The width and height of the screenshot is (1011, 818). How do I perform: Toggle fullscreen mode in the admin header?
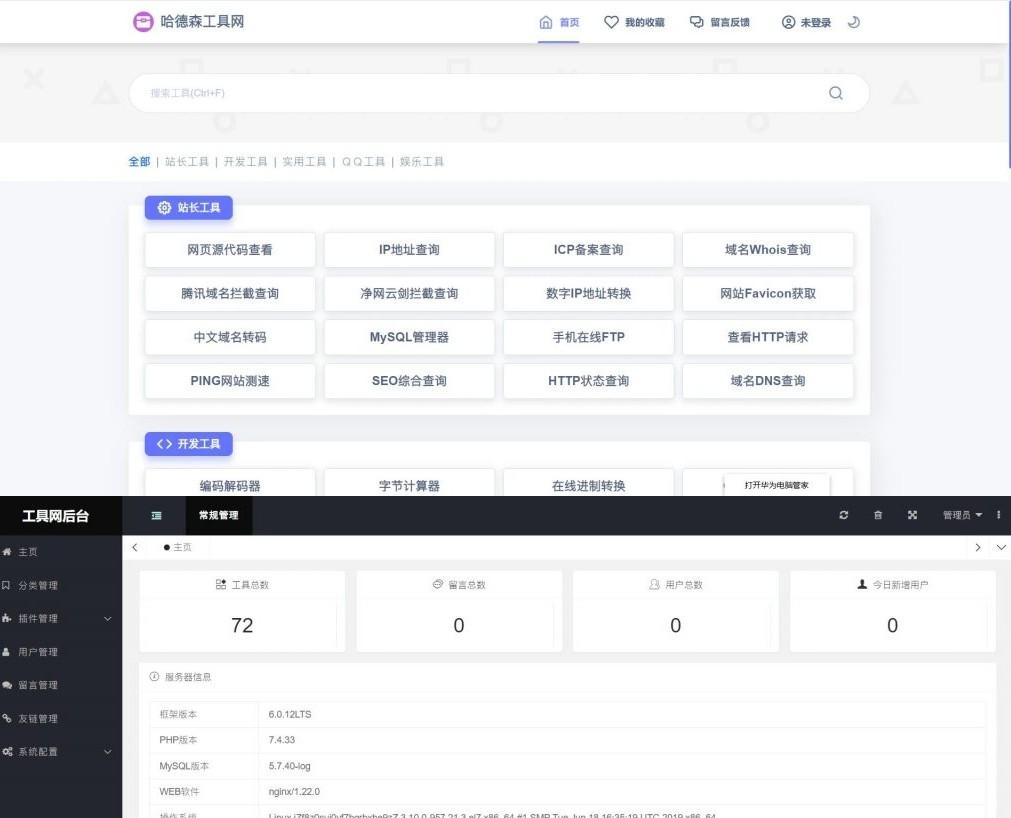[911, 514]
